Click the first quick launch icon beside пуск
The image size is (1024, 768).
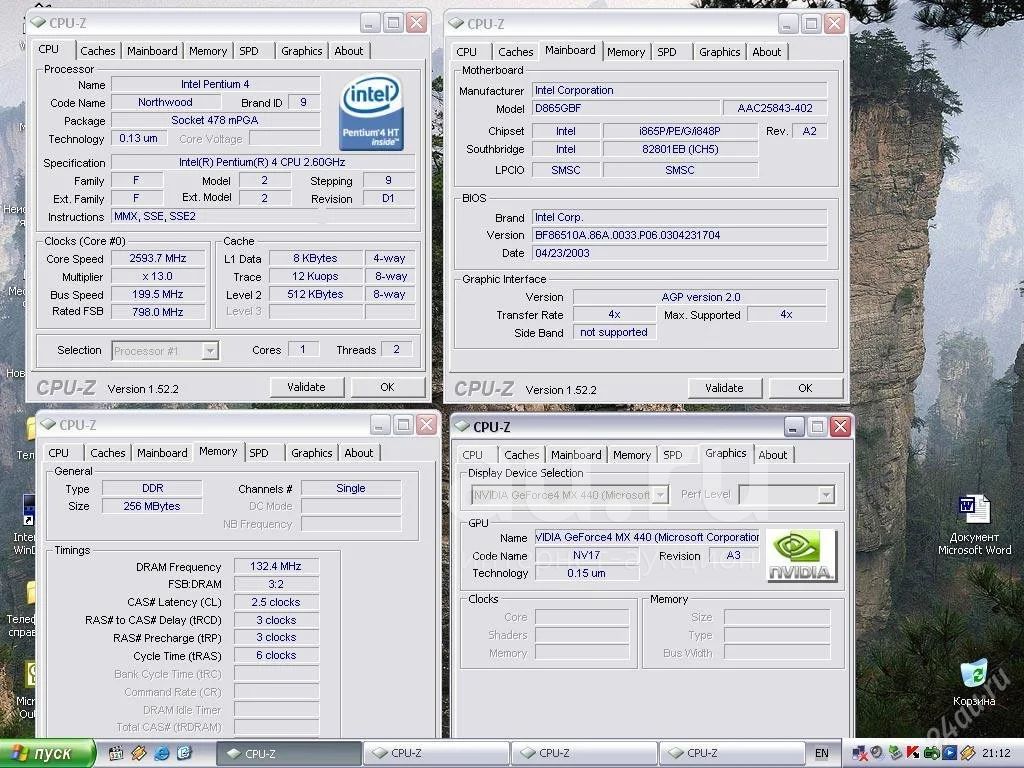[116, 753]
